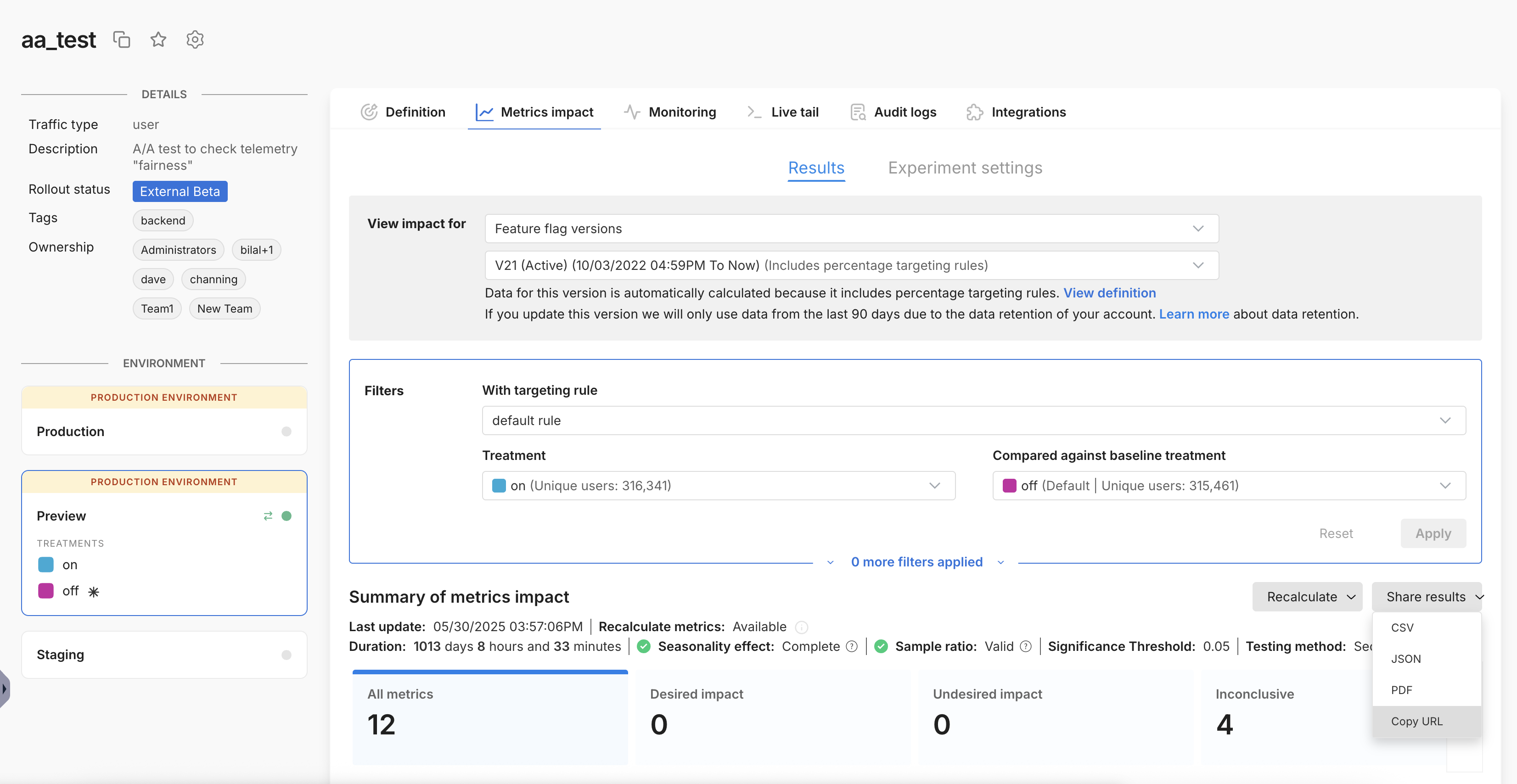Viewport: 1517px width, 784px height.
Task: Click the View definition link
Action: 1109,292
